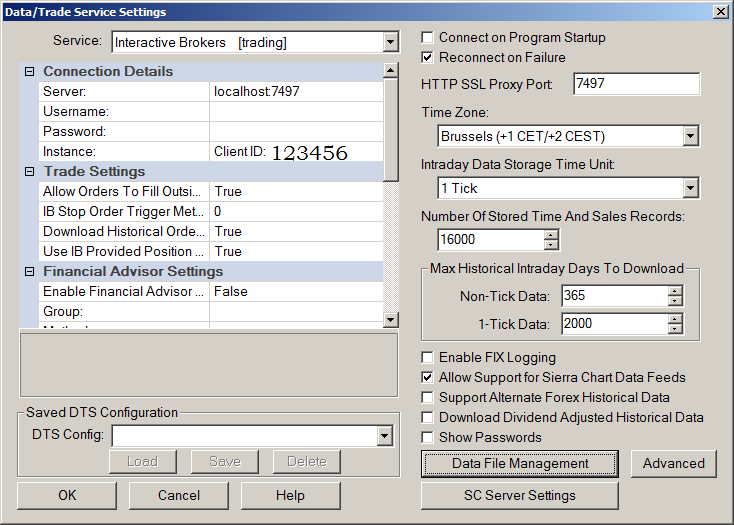
Task: Select the Username value cell
Action: coord(296,112)
